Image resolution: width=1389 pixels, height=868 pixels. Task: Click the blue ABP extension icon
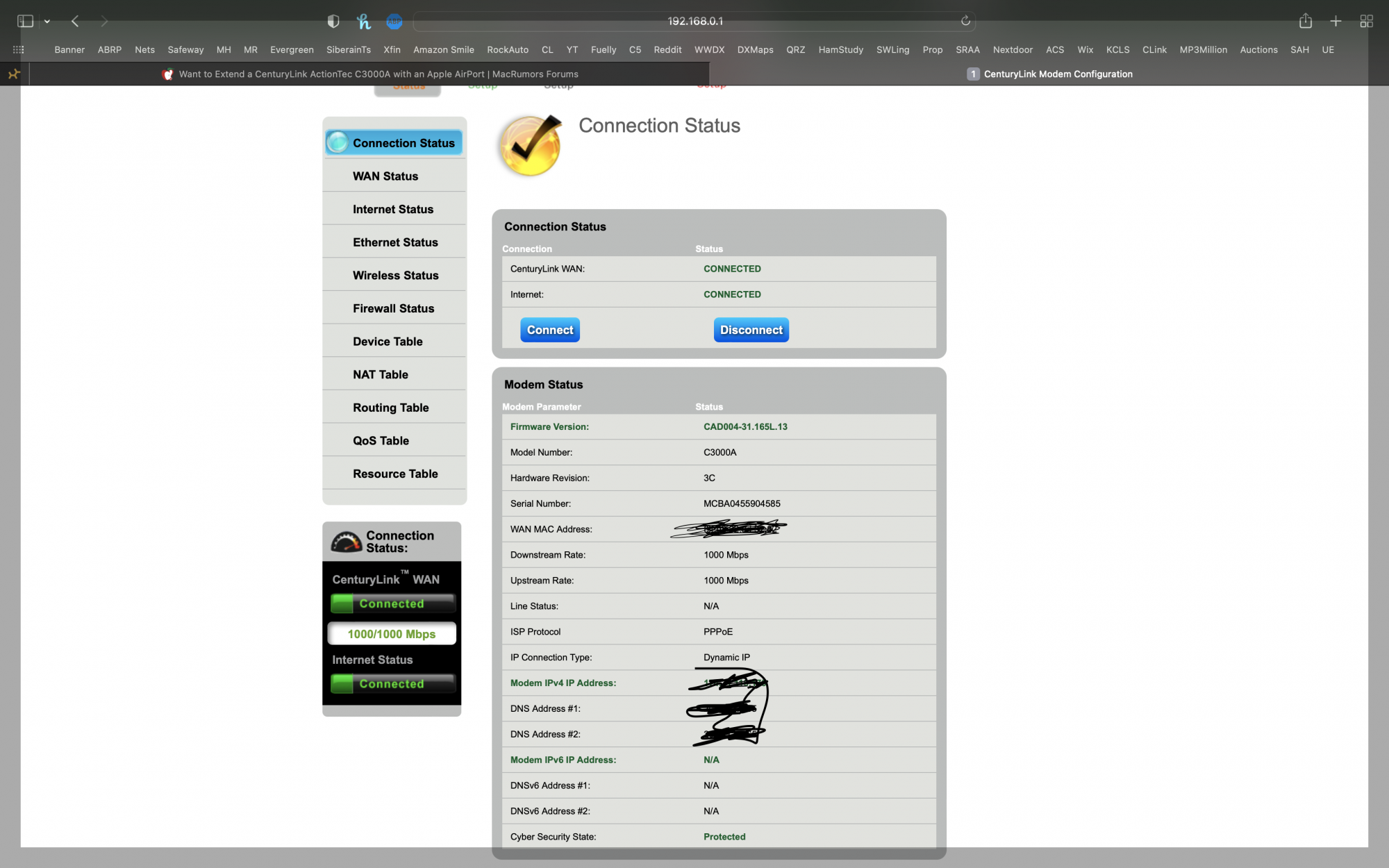click(394, 22)
